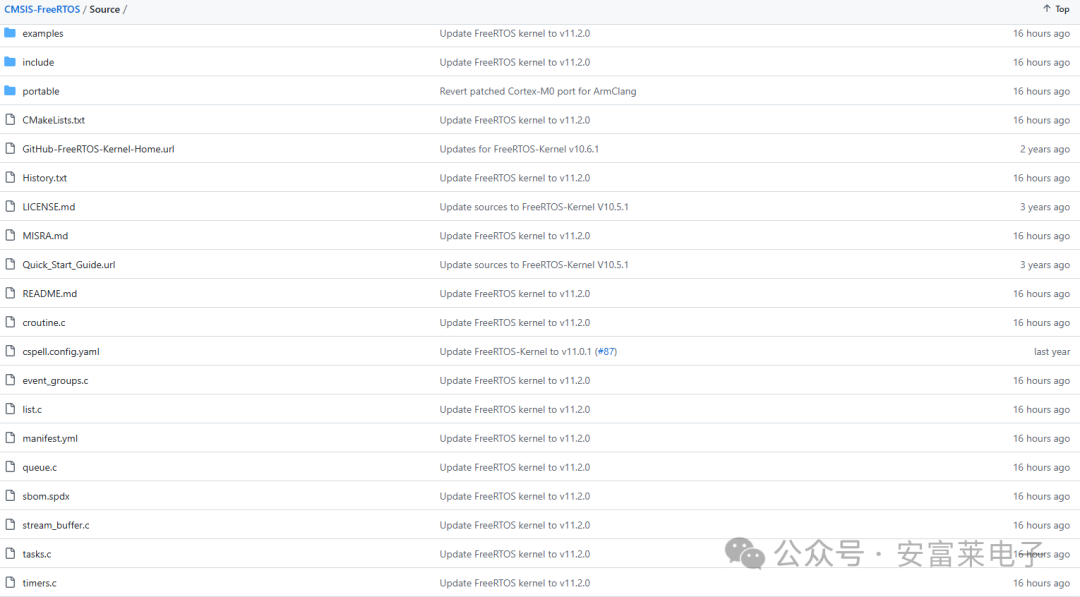
Task: Open list.c source file
Action: pos(32,409)
